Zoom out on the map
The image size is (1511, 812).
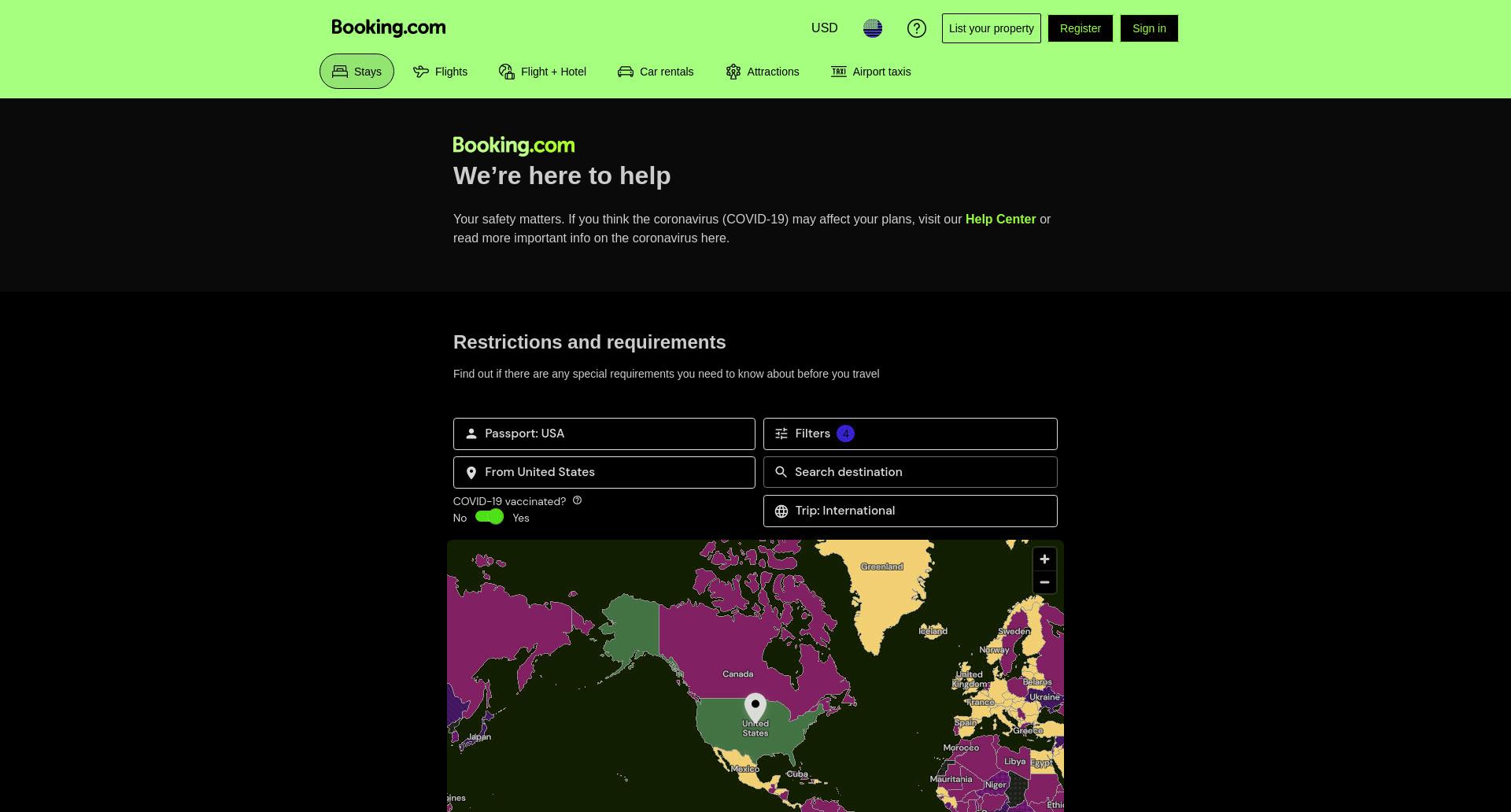tap(1044, 582)
